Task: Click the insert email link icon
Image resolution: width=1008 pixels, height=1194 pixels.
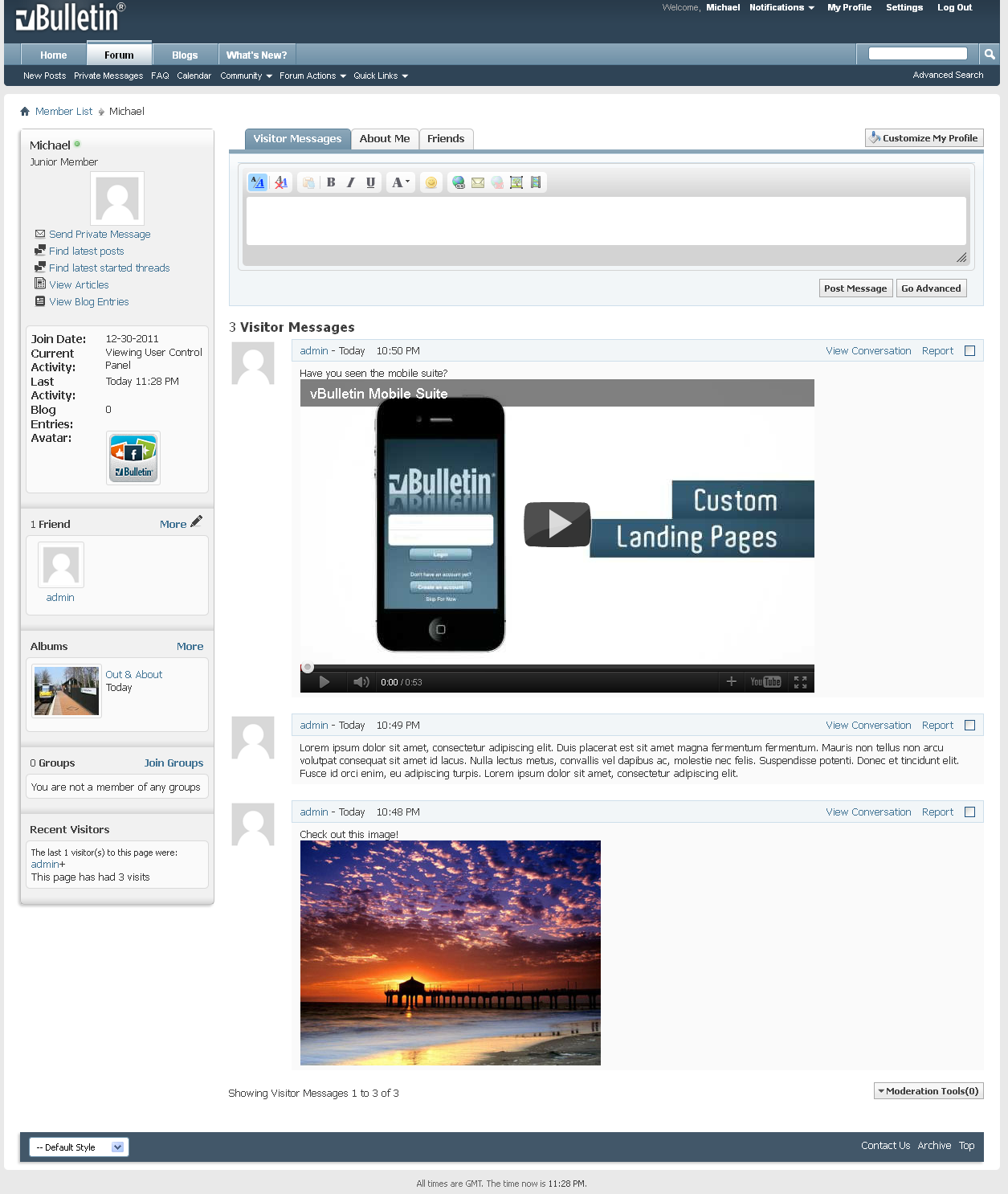Action: pos(478,182)
